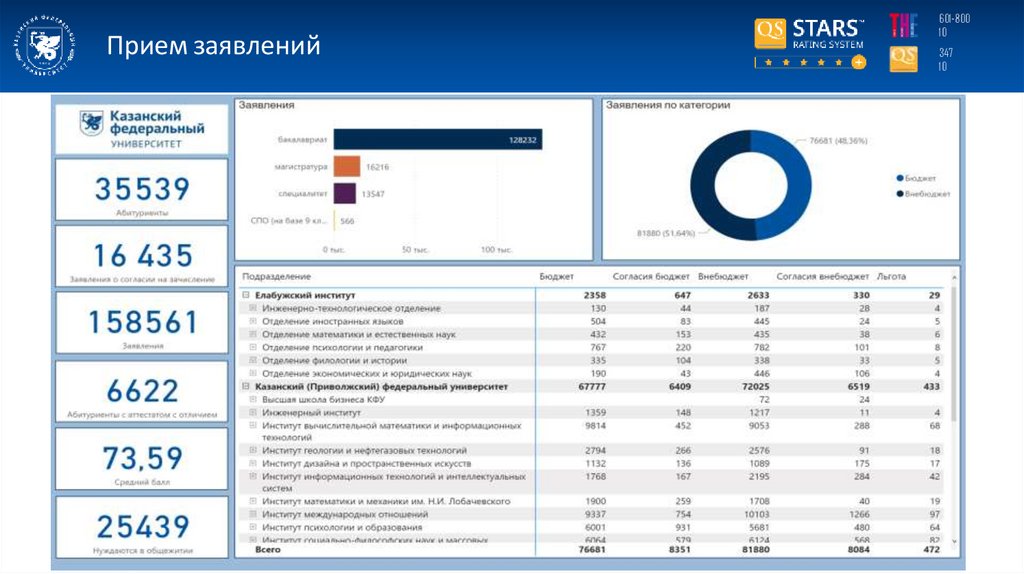
Task: Expand Отделение математики и естественных наук
Action: tap(253, 334)
